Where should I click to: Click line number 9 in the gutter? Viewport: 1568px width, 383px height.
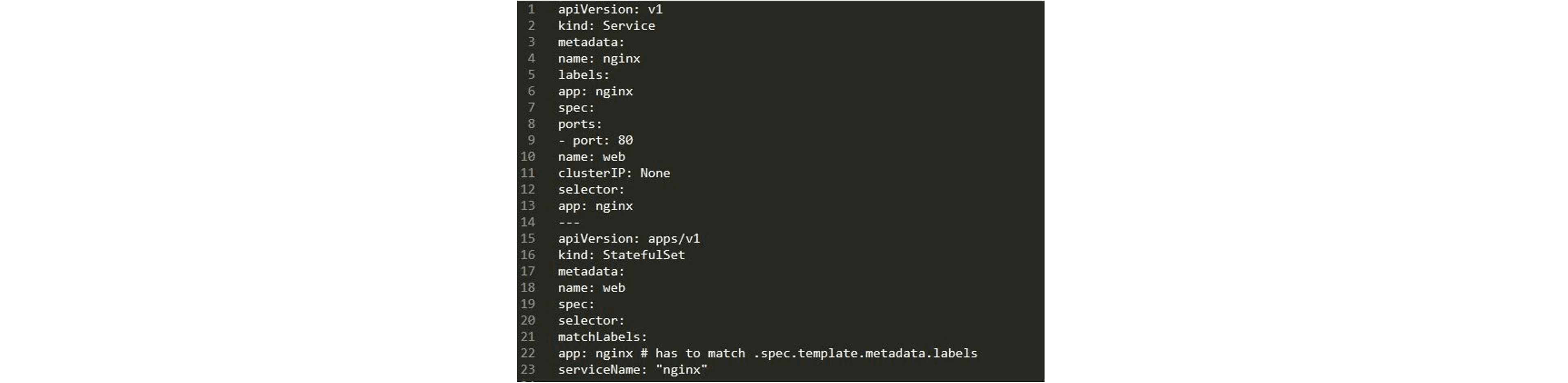tap(531, 140)
